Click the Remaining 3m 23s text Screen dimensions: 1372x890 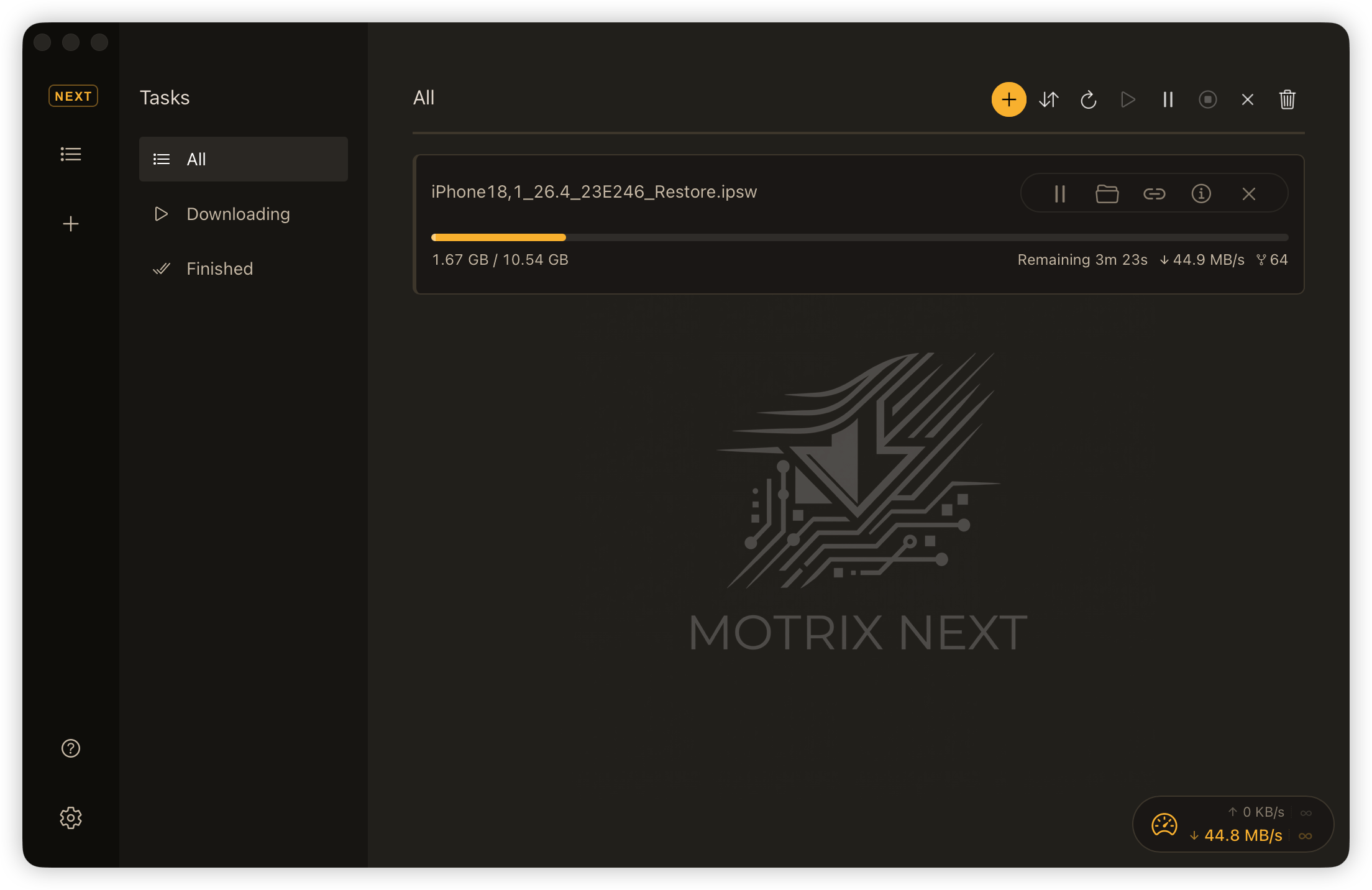[1082, 260]
